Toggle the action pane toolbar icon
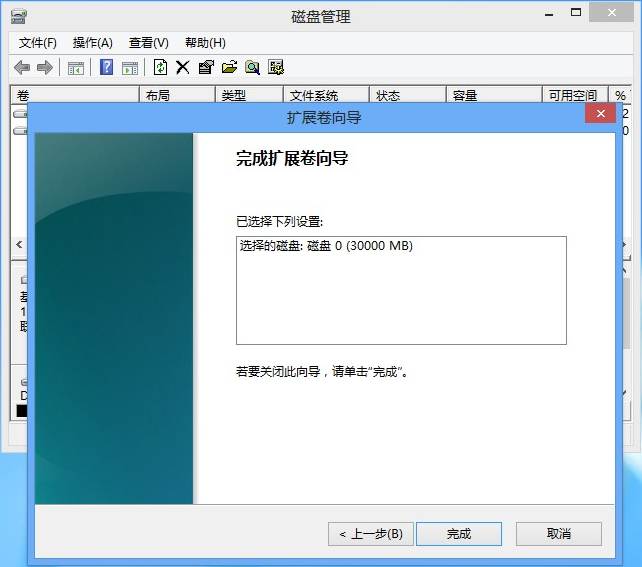 click(130, 68)
